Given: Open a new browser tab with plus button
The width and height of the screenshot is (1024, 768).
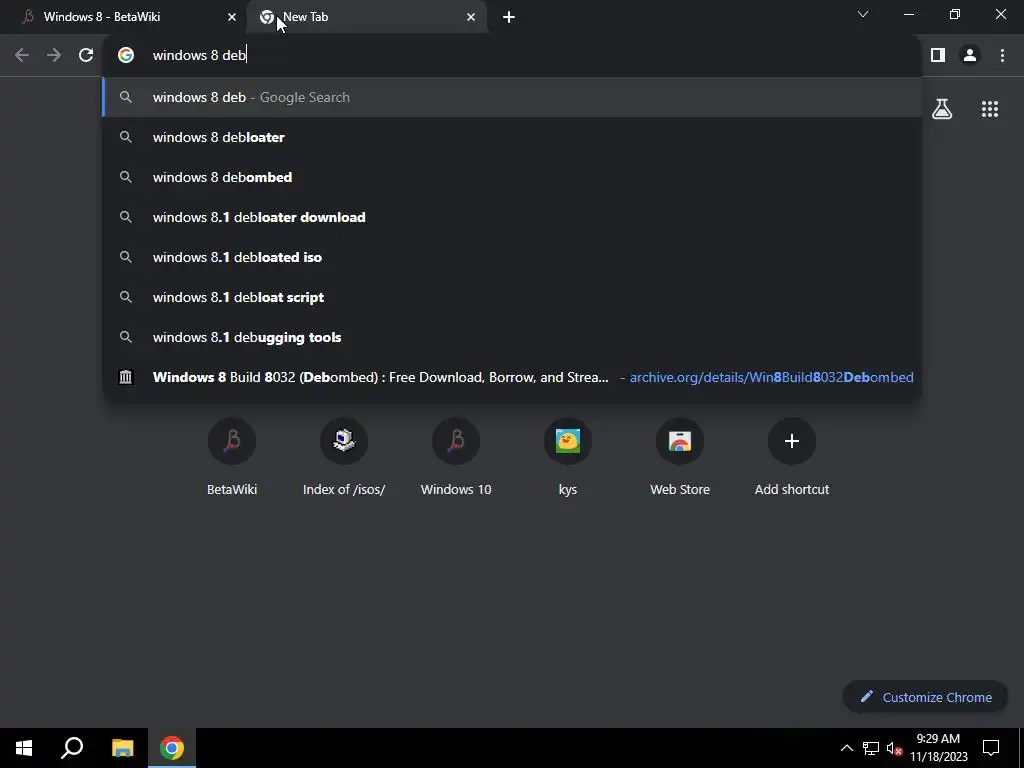Looking at the screenshot, I should pos(509,17).
